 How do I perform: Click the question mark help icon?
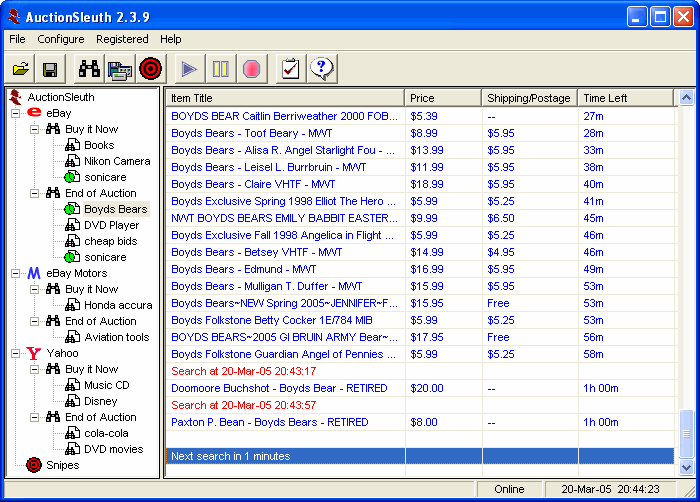[x=321, y=69]
